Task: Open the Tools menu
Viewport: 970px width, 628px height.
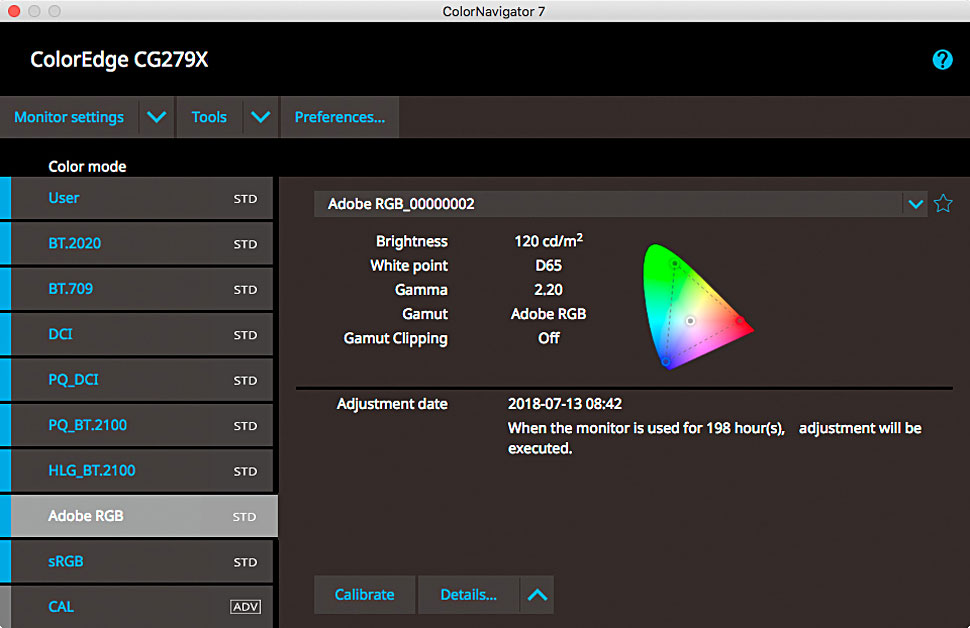Action: (209, 117)
